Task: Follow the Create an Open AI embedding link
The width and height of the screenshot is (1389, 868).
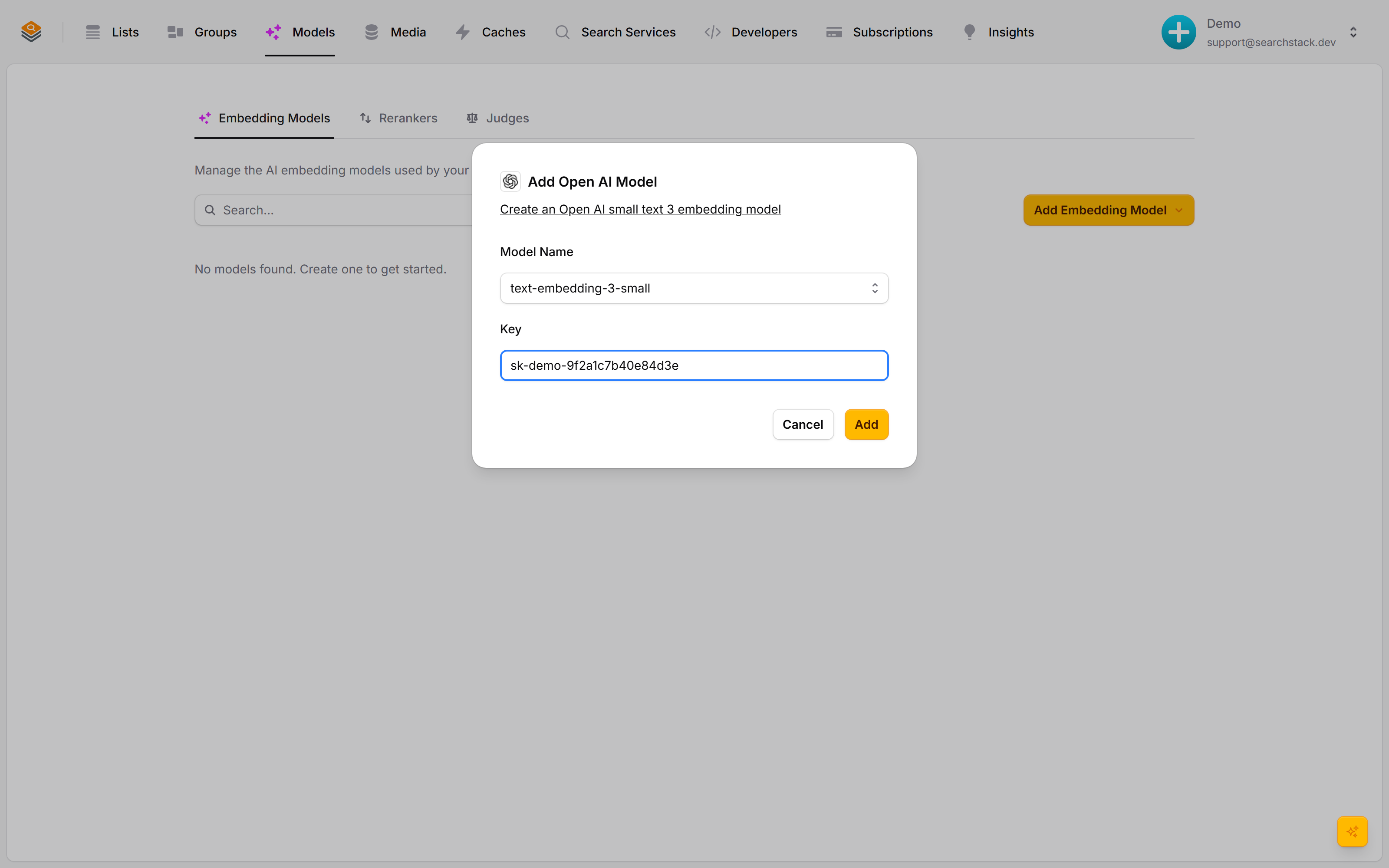Action: tap(640, 209)
